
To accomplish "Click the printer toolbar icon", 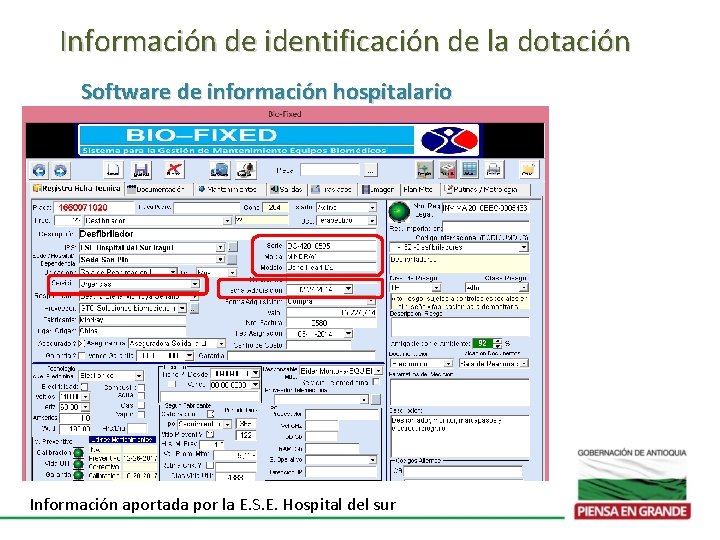I will pyautogui.click(x=494, y=170).
